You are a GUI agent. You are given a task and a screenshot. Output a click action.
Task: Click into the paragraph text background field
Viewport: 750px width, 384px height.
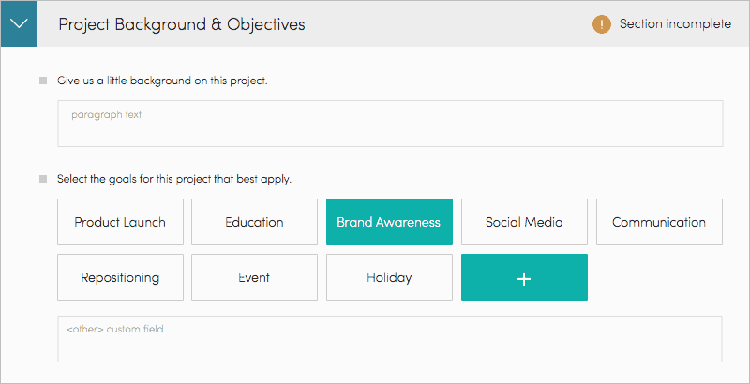coord(390,123)
